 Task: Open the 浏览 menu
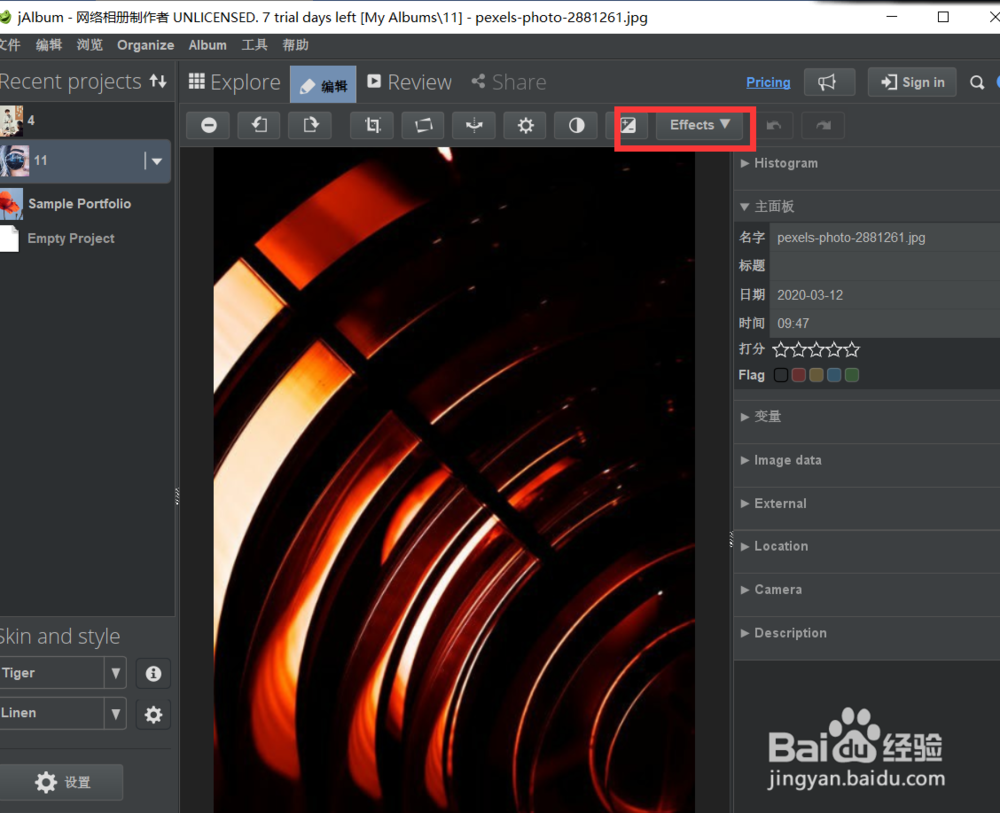[x=89, y=45]
